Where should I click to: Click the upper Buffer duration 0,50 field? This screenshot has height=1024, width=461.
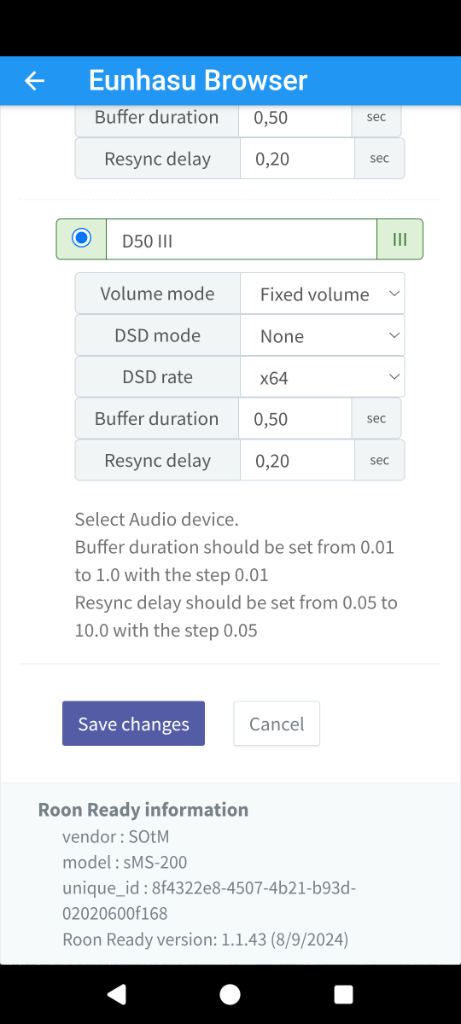(x=295, y=118)
